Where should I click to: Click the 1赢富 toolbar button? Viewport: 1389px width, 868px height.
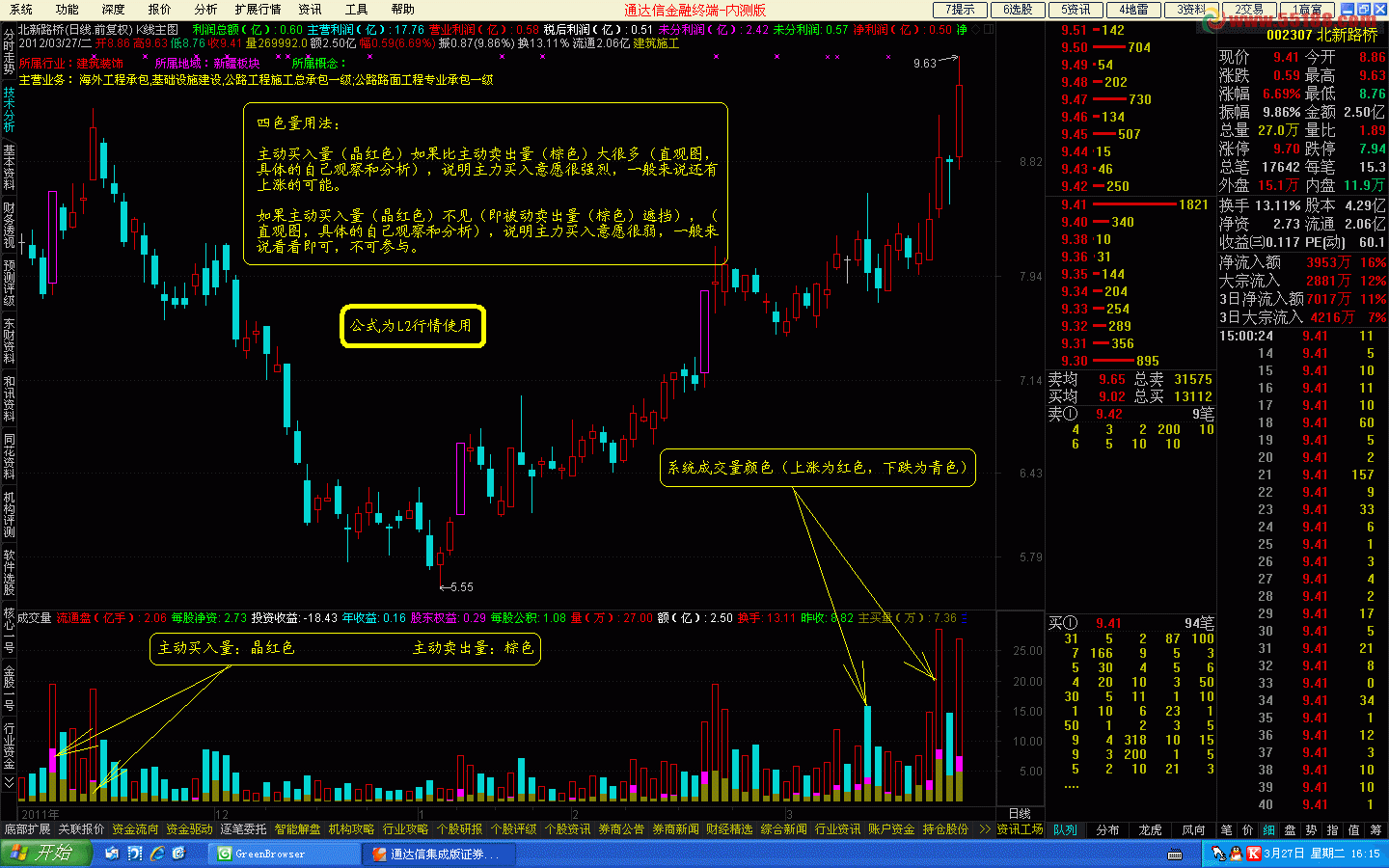(1307, 10)
